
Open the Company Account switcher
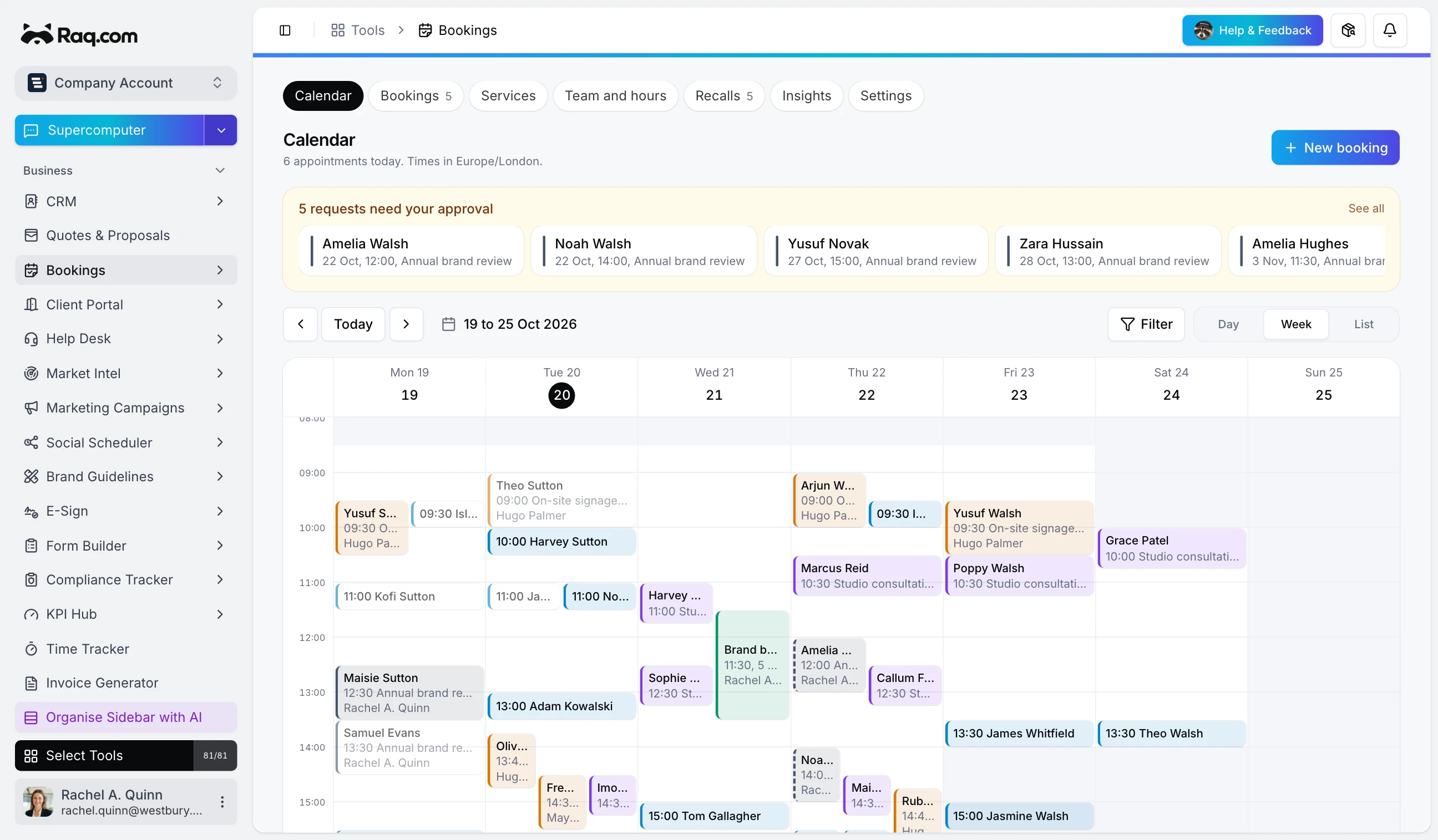(125, 83)
